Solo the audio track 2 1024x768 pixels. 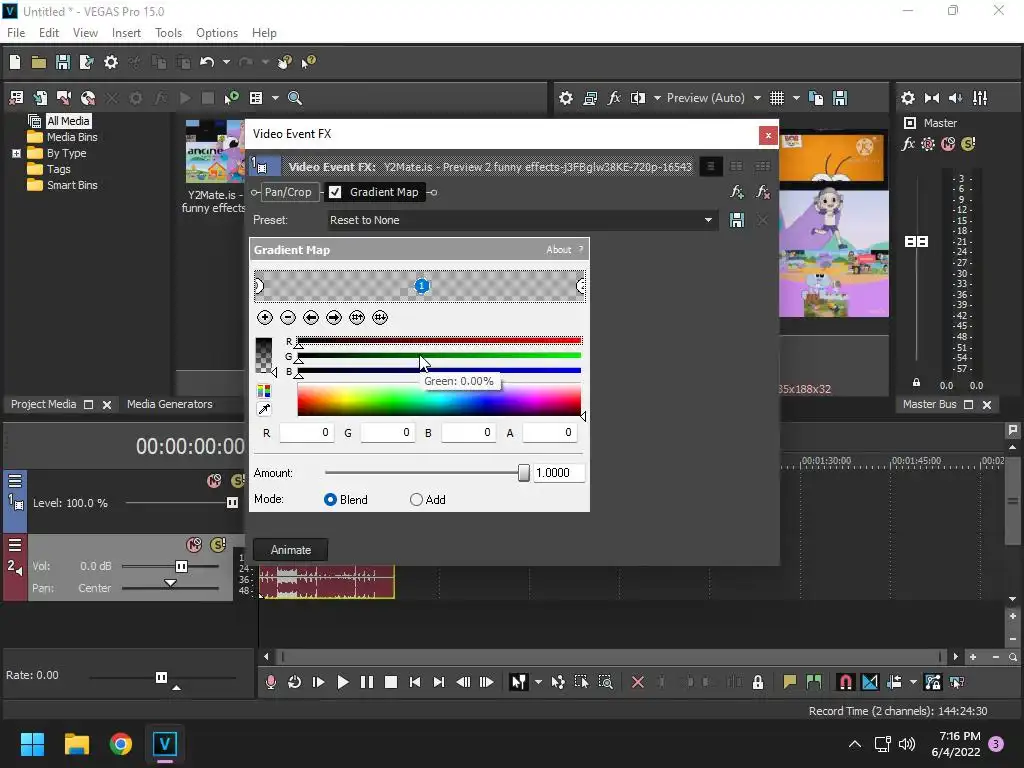(x=218, y=545)
